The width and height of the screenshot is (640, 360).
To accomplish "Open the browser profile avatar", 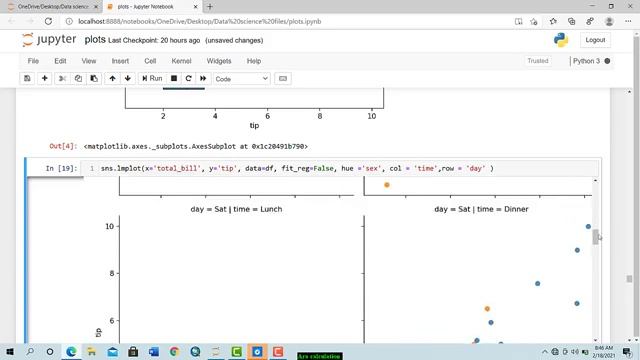I will [609, 21].
